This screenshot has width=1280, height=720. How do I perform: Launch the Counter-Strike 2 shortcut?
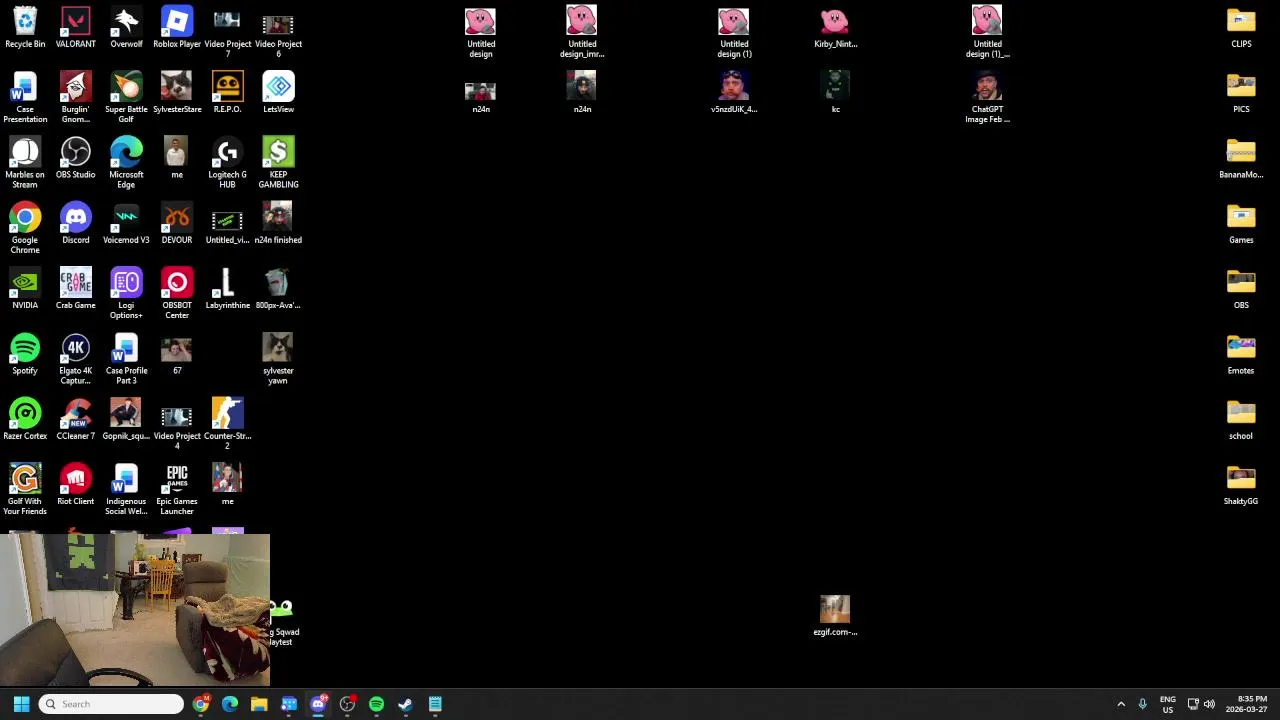[227, 425]
